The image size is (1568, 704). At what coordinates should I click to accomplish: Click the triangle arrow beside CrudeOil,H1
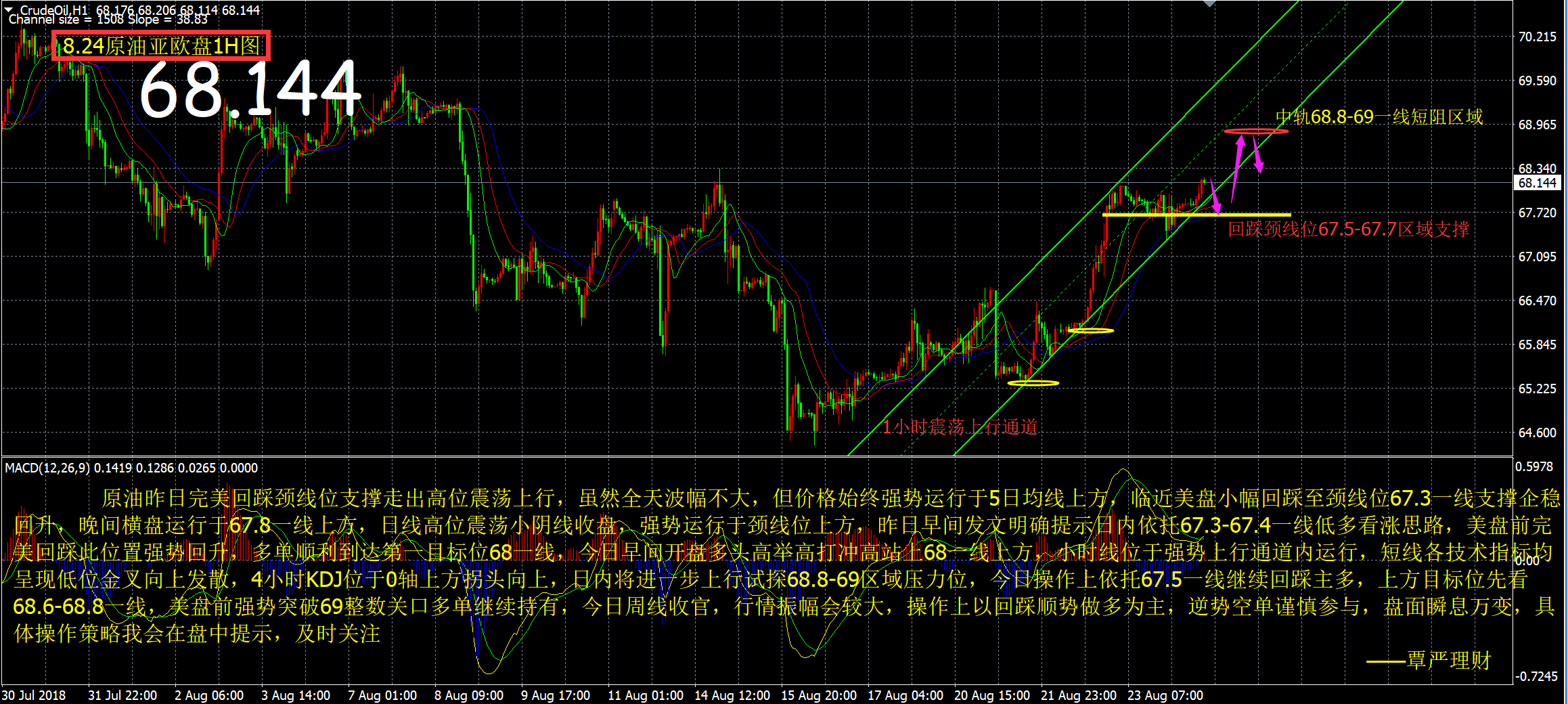click(9, 9)
